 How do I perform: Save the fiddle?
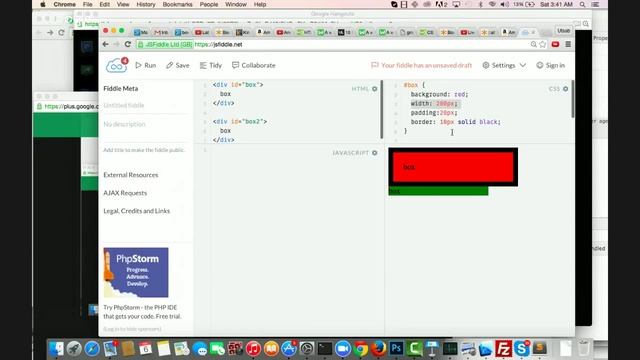(x=178, y=65)
